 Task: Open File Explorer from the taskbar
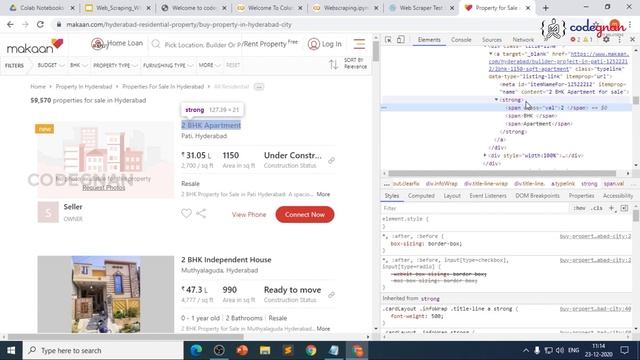[265, 351]
